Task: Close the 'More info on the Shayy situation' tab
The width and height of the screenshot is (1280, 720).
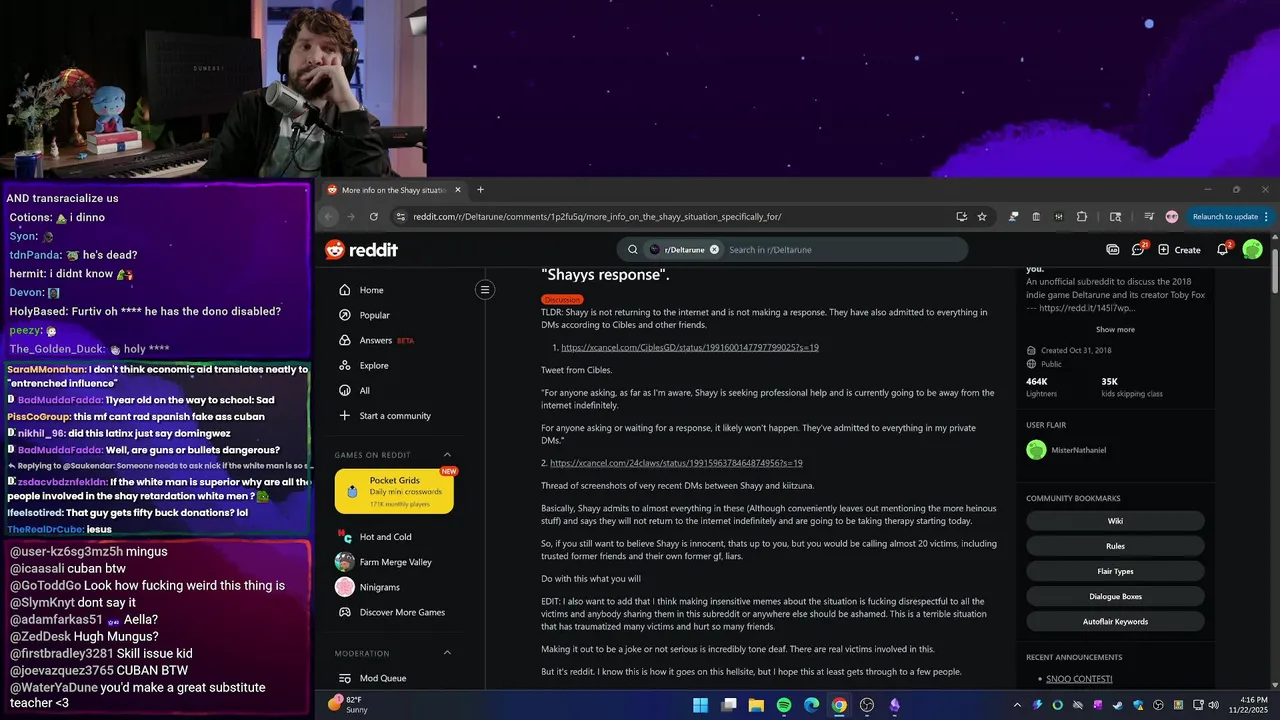Action: [458, 190]
